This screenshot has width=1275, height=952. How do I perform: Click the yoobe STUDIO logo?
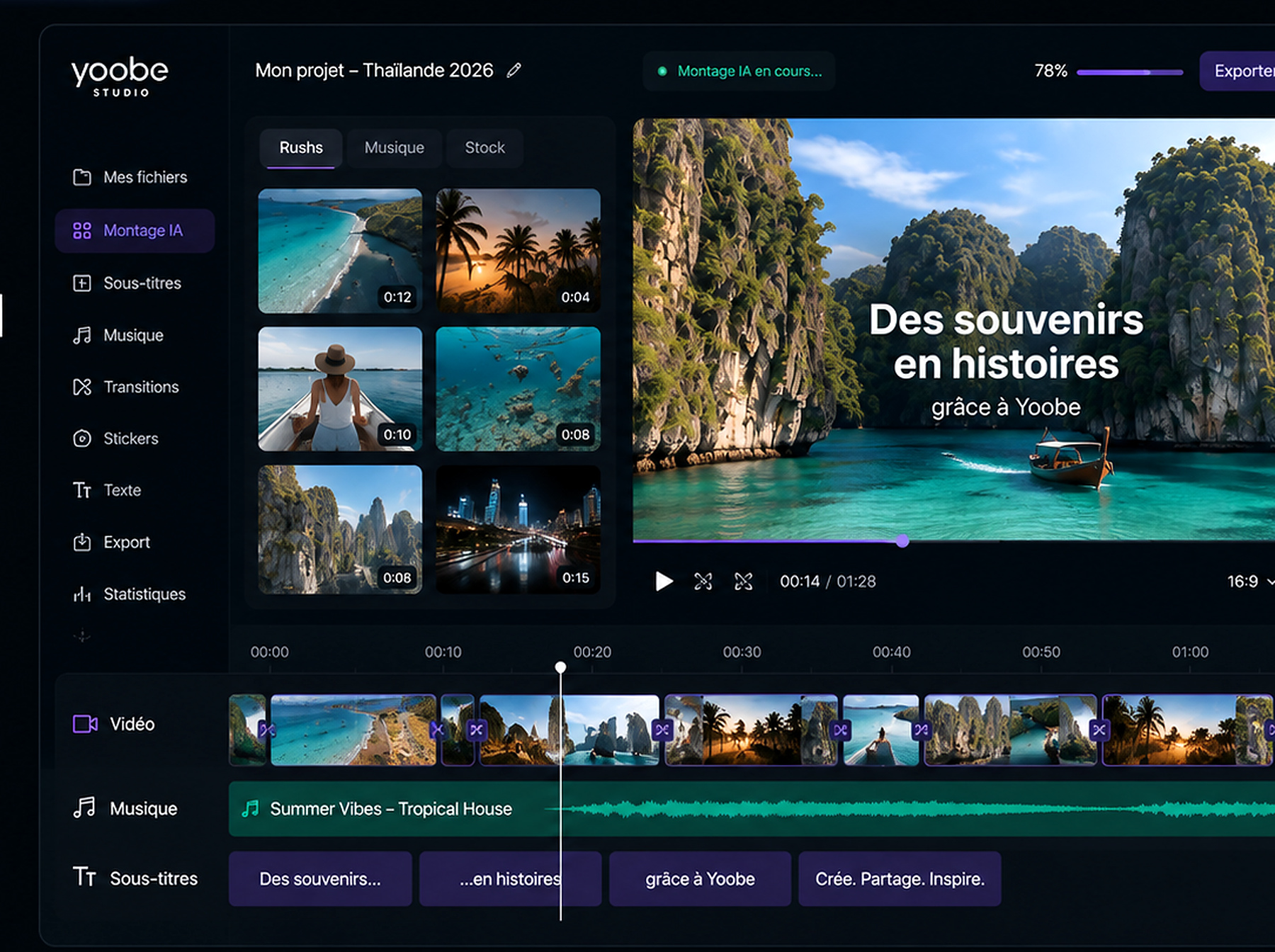(120, 76)
